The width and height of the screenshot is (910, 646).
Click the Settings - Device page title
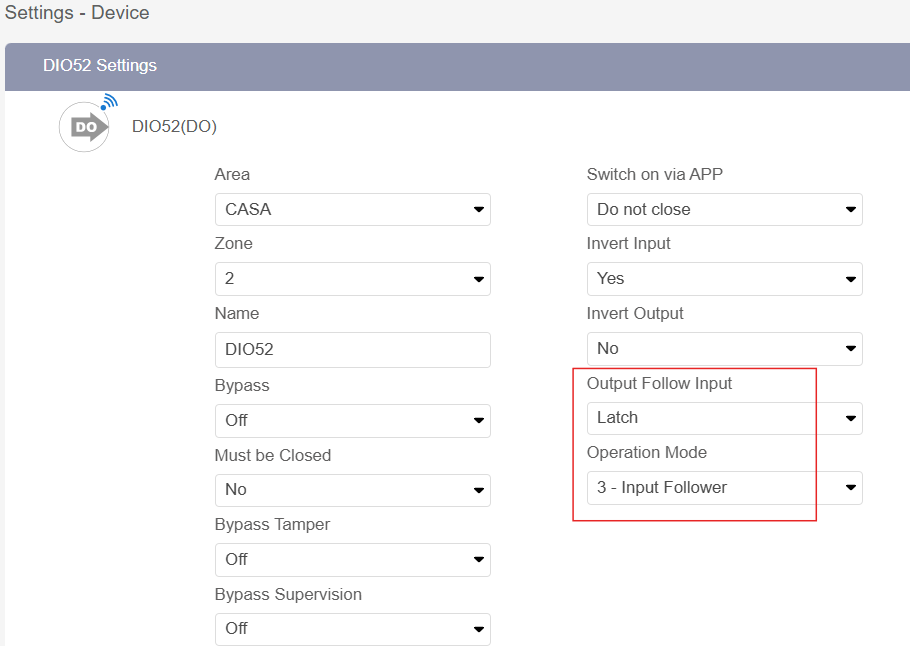pos(77,14)
